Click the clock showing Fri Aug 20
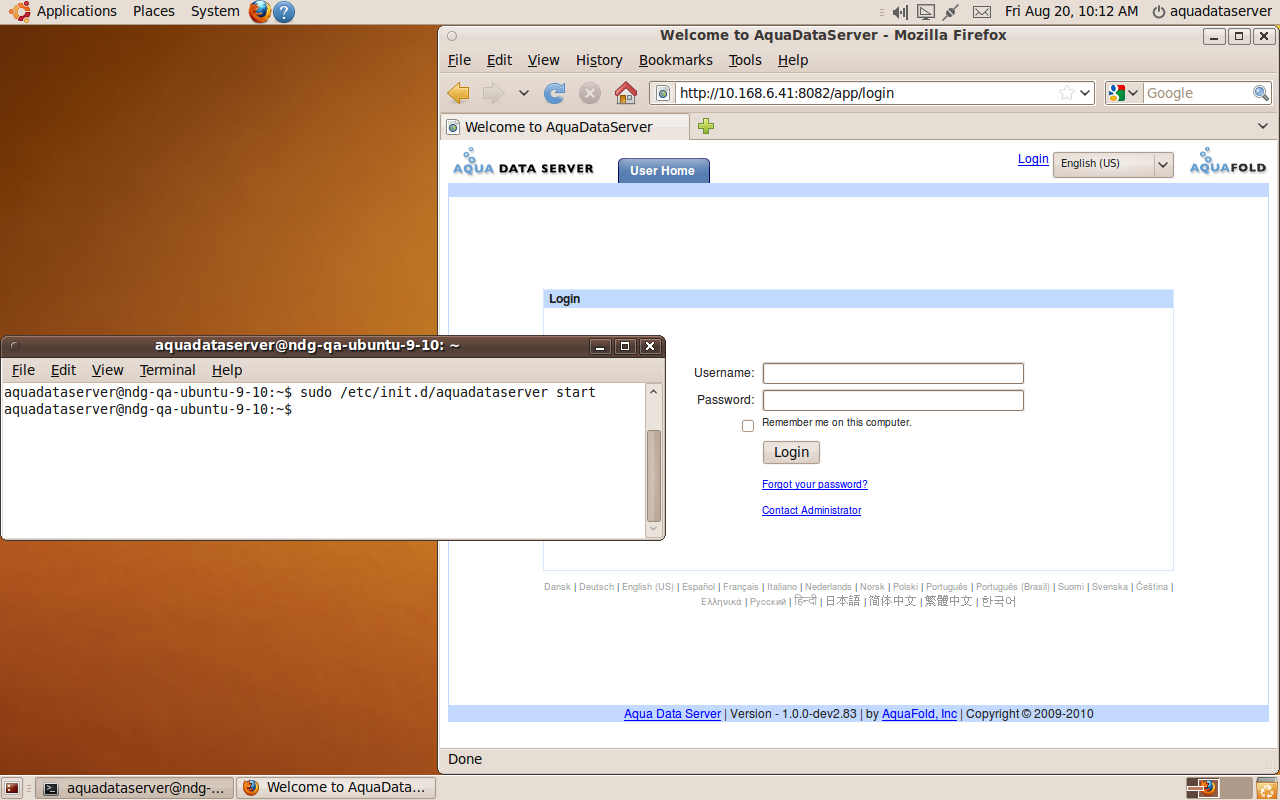 [1071, 11]
